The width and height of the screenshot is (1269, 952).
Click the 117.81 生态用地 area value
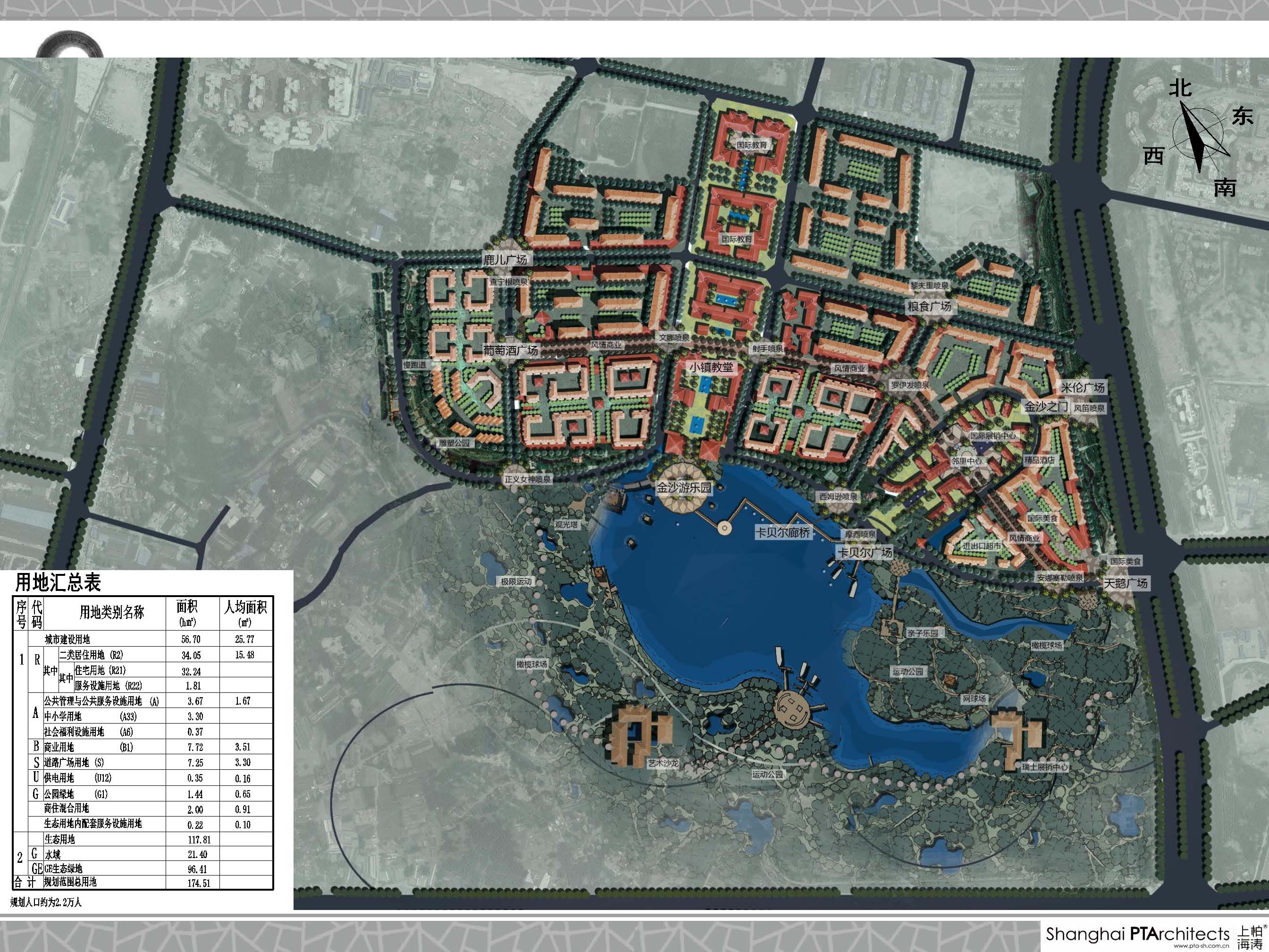click(x=199, y=840)
